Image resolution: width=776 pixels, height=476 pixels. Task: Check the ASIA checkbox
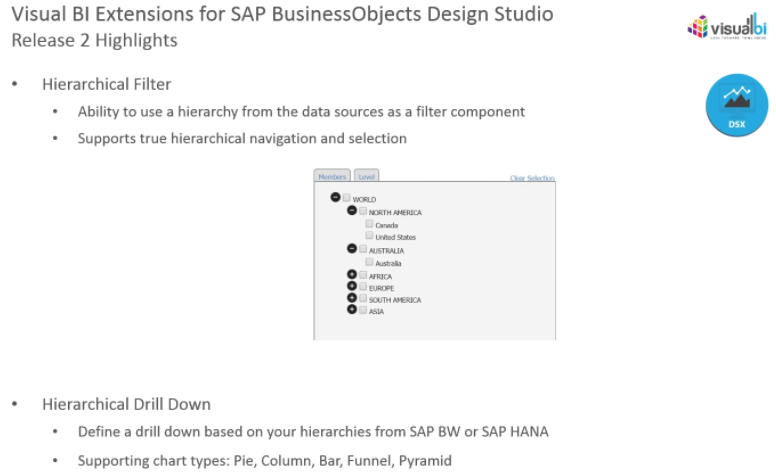[x=363, y=310]
